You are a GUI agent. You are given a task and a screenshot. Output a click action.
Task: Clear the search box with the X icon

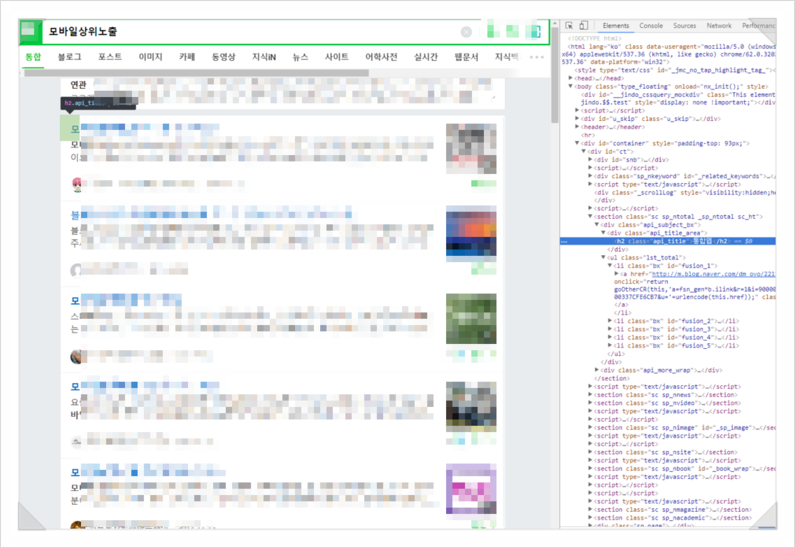[466, 32]
